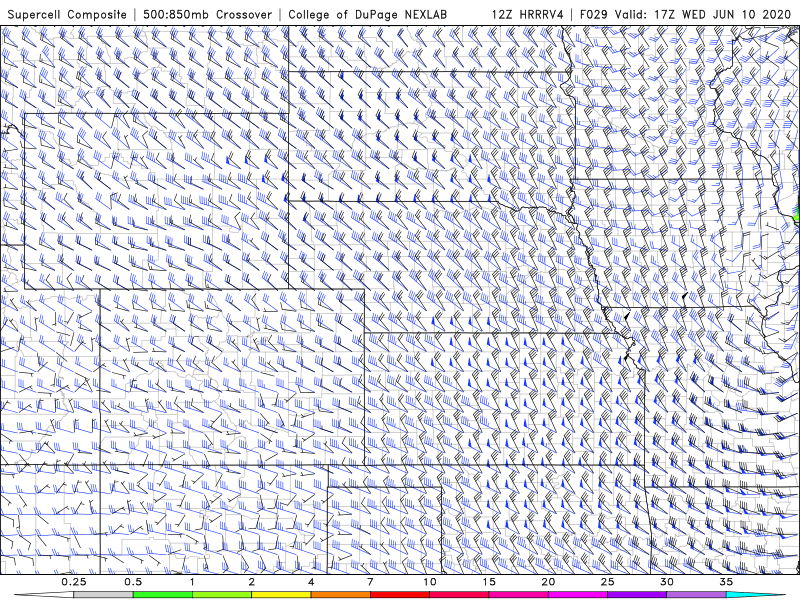The image size is (800, 600).
Task: Select the lavender 30–35 legend segment
Action: click(696, 595)
